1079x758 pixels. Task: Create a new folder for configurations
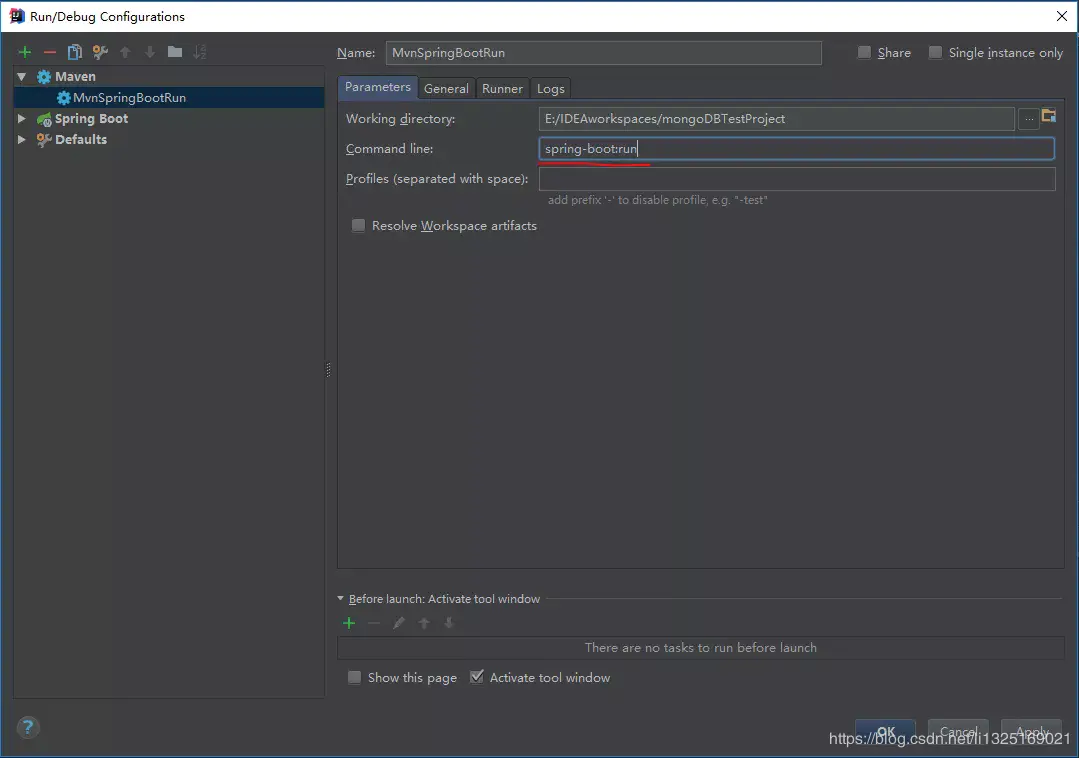(175, 52)
